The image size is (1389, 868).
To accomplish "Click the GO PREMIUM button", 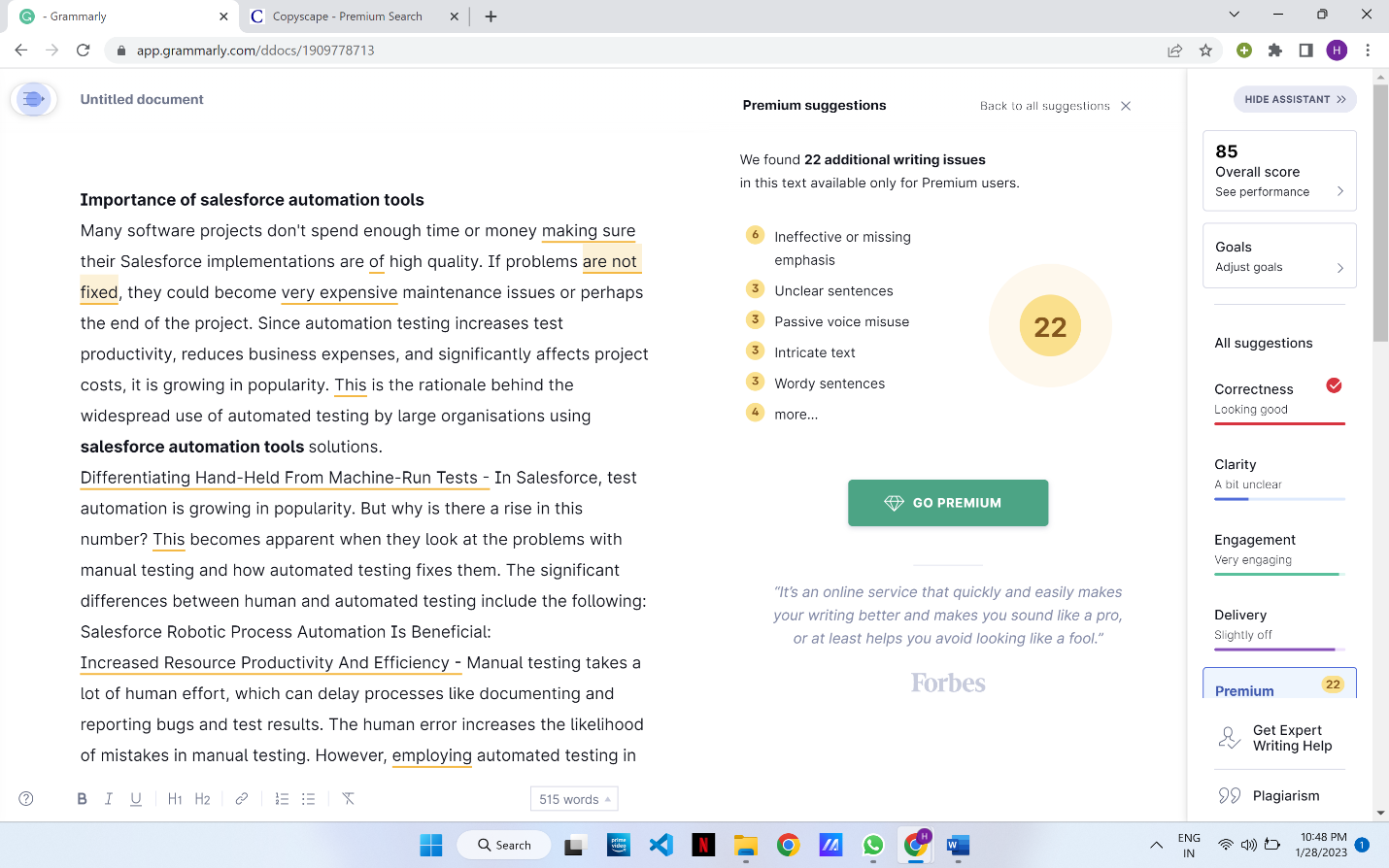I will pos(948,503).
